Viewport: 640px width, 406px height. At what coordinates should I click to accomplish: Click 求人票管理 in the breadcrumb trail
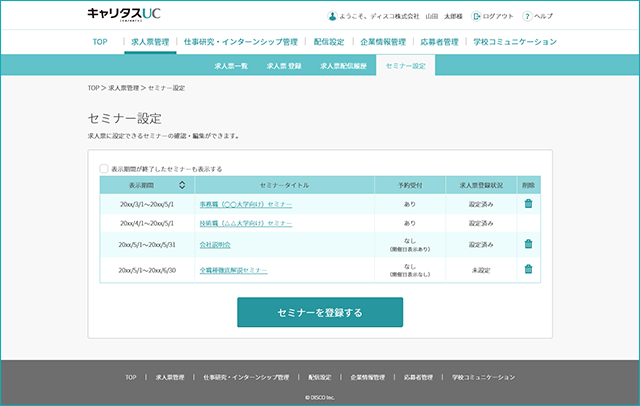tap(124, 88)
